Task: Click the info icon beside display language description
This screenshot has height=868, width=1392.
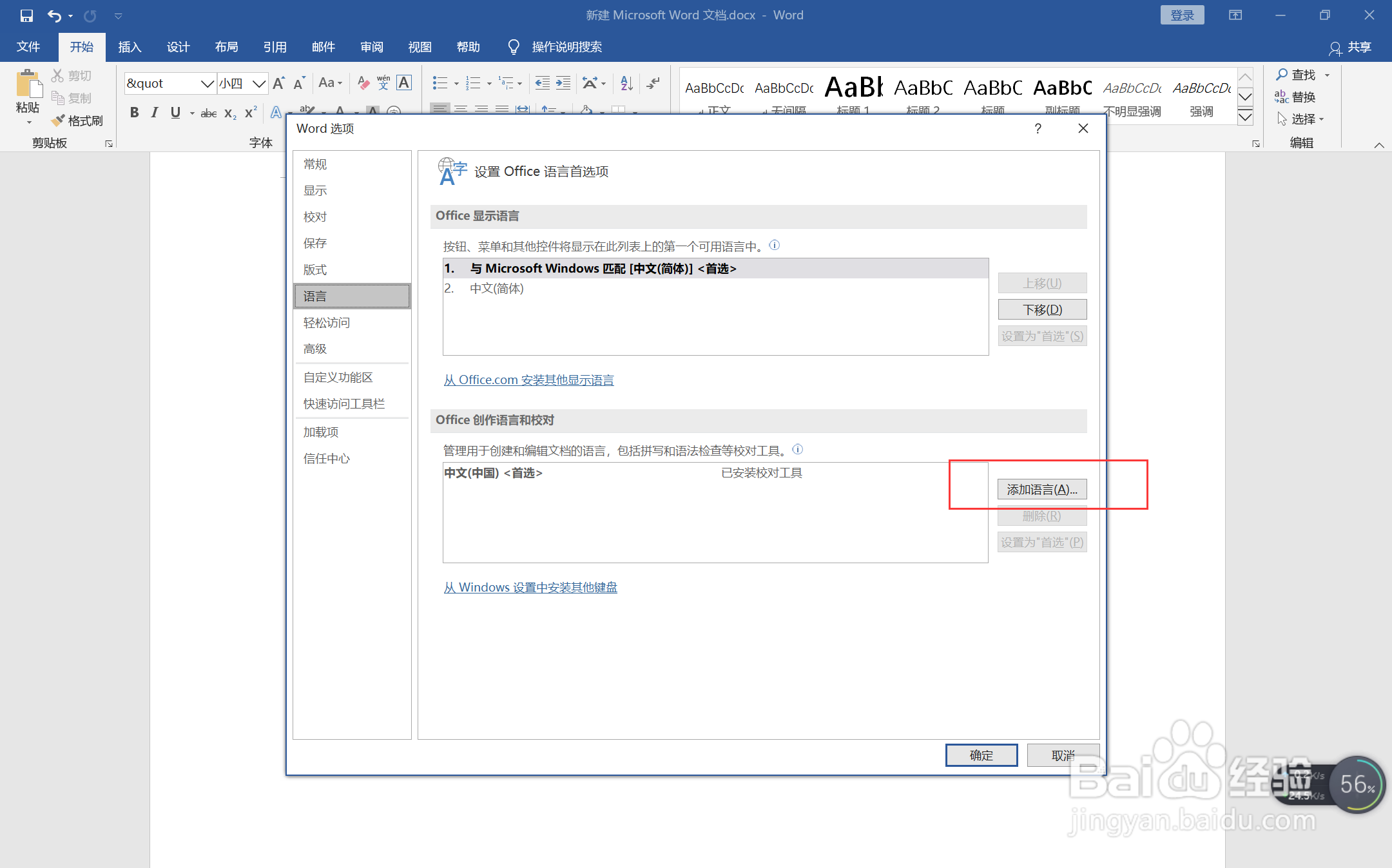Action: (775, 245)
